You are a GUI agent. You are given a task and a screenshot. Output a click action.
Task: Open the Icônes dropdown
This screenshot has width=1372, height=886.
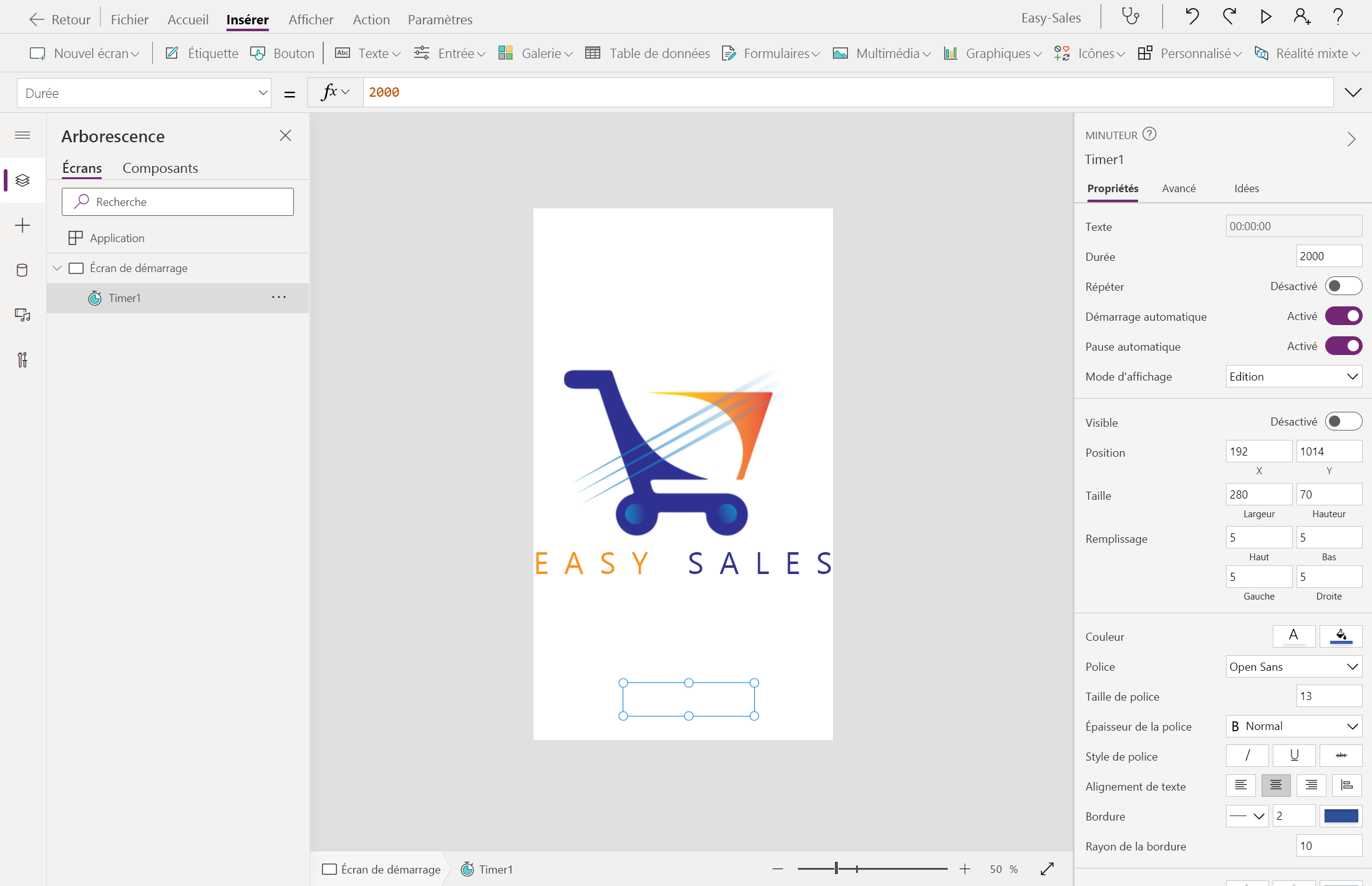point(1089,54)
